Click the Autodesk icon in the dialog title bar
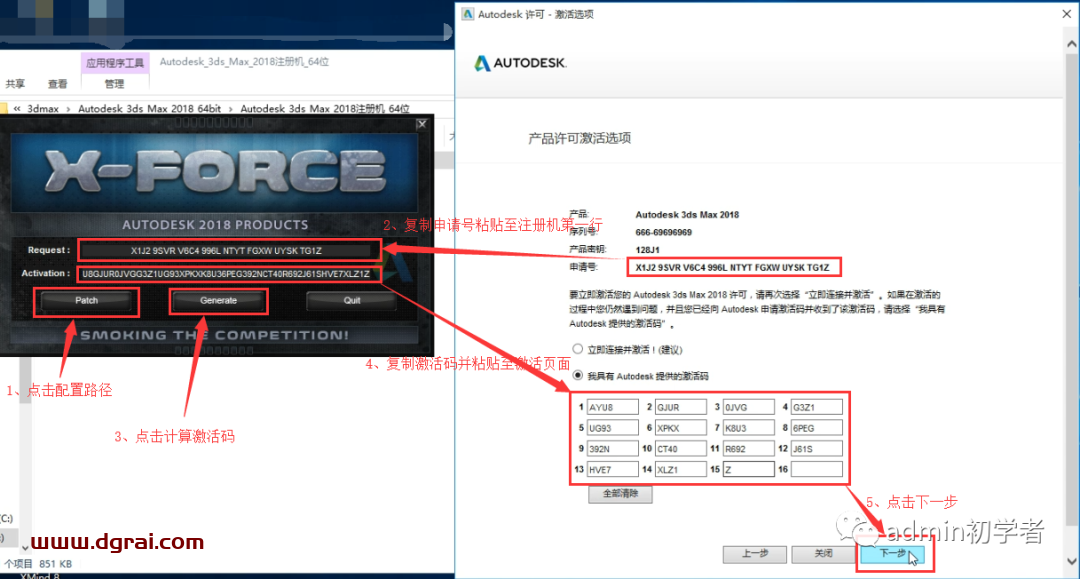The height and width of the screenshot is (579, 1080). [x=468, y=14]
